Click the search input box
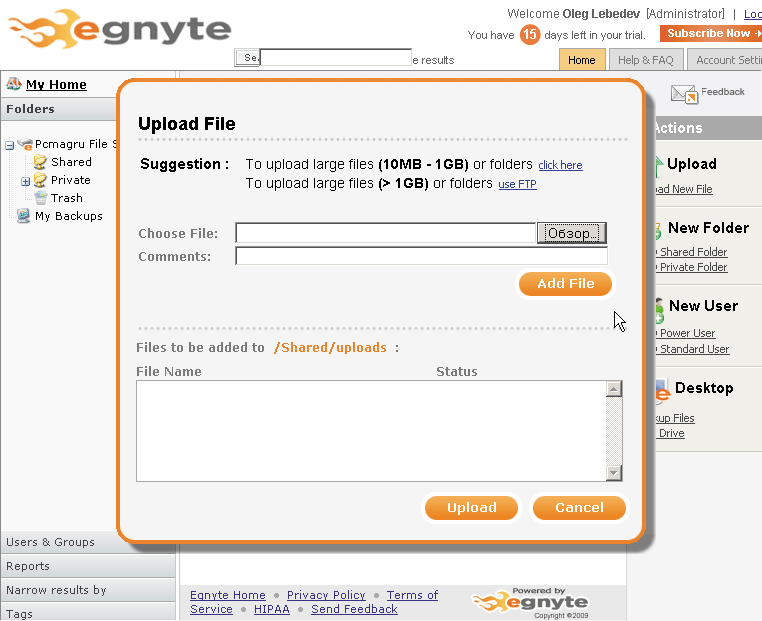Screen dimensions: 762x621 [x=336, y=57]
